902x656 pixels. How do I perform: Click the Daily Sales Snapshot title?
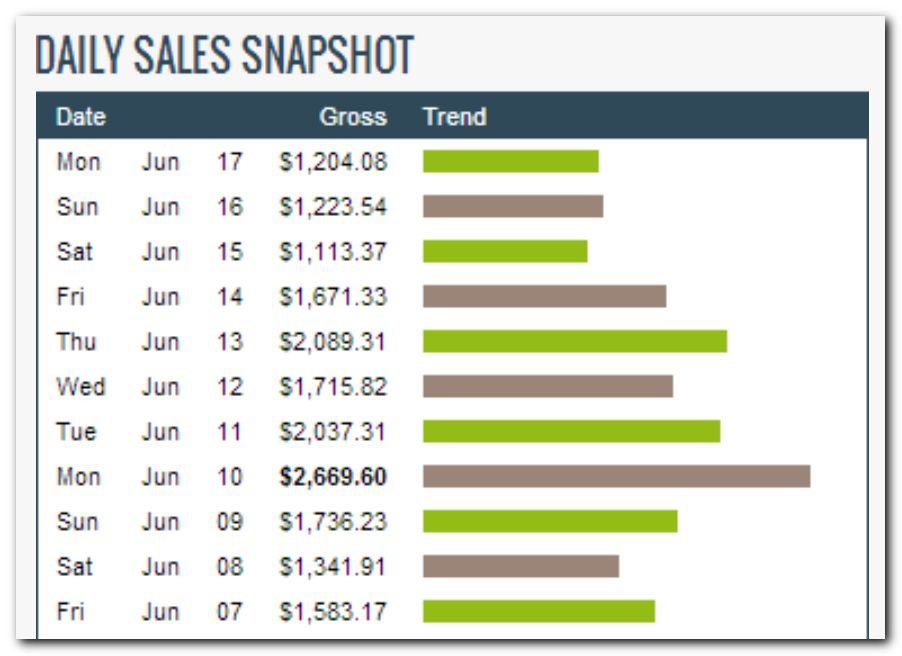pos(224,56)
